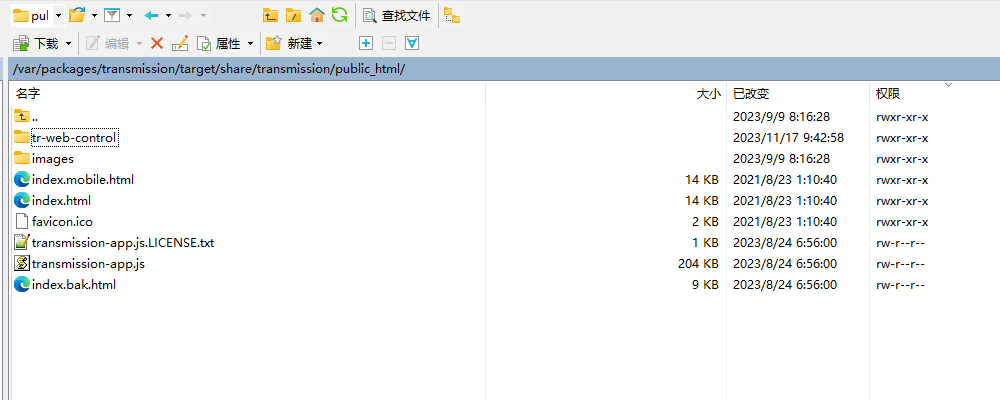Click the images folder icon
The width and height of the screenshot is (1000, 400).
(x=22, y=158)
